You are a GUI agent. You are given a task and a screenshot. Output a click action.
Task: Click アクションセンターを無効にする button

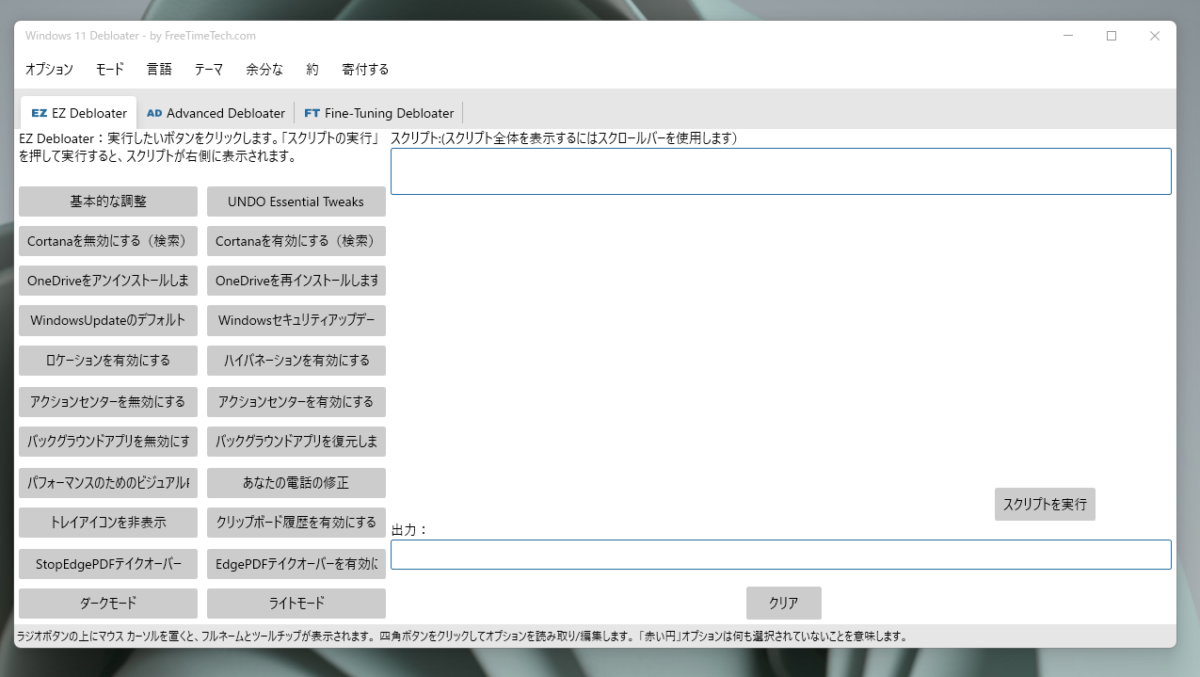108,402
